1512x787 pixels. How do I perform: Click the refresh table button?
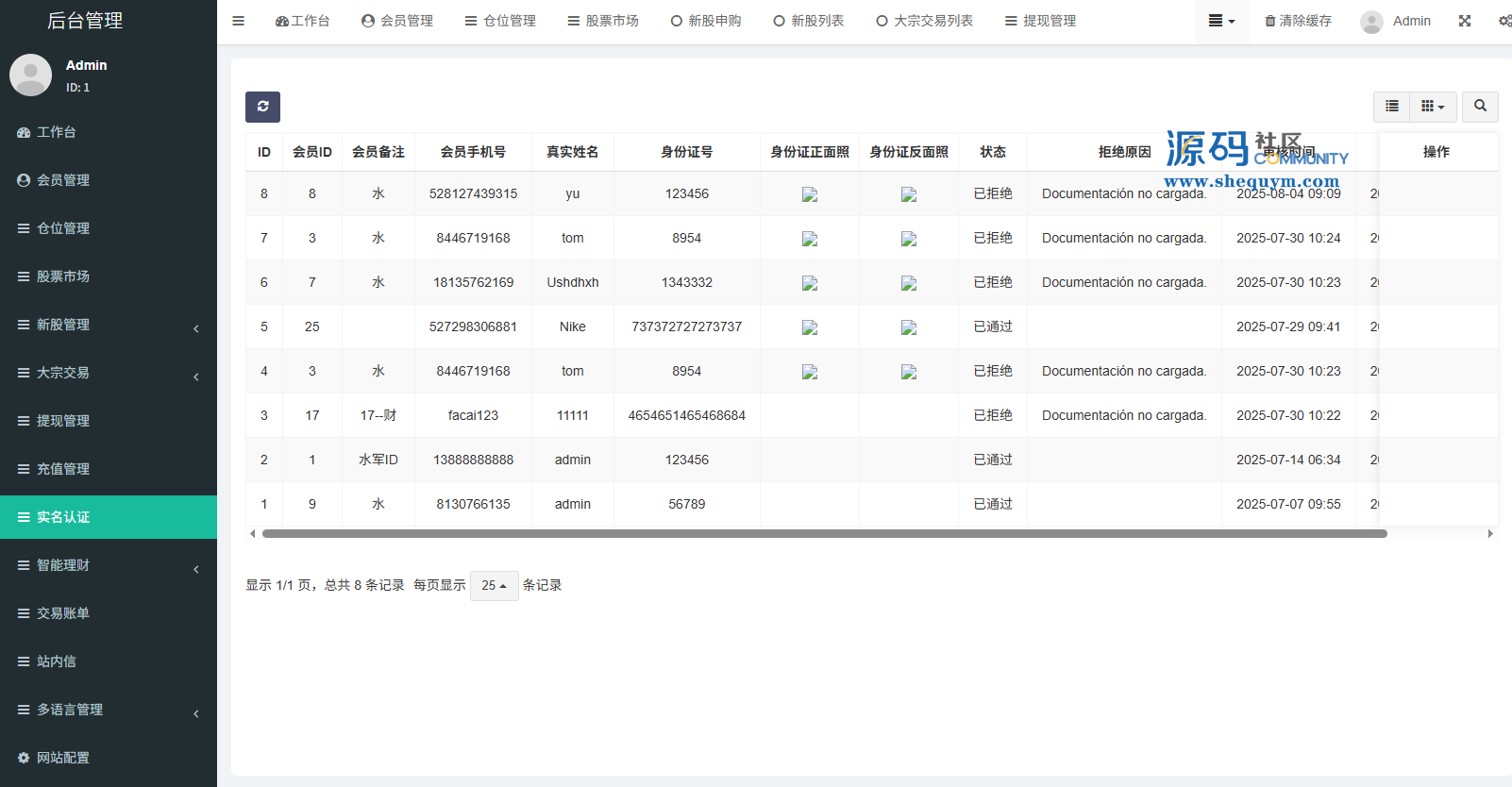262,107
